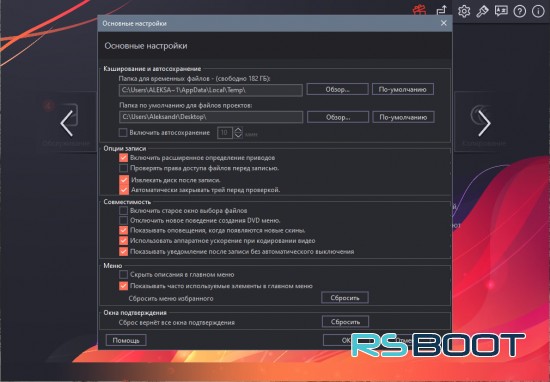The image size is (550, 382).
Task: Toggle Извлекать диск после записи checkbox
Action: pyautogui.click(x=123, y=180)
